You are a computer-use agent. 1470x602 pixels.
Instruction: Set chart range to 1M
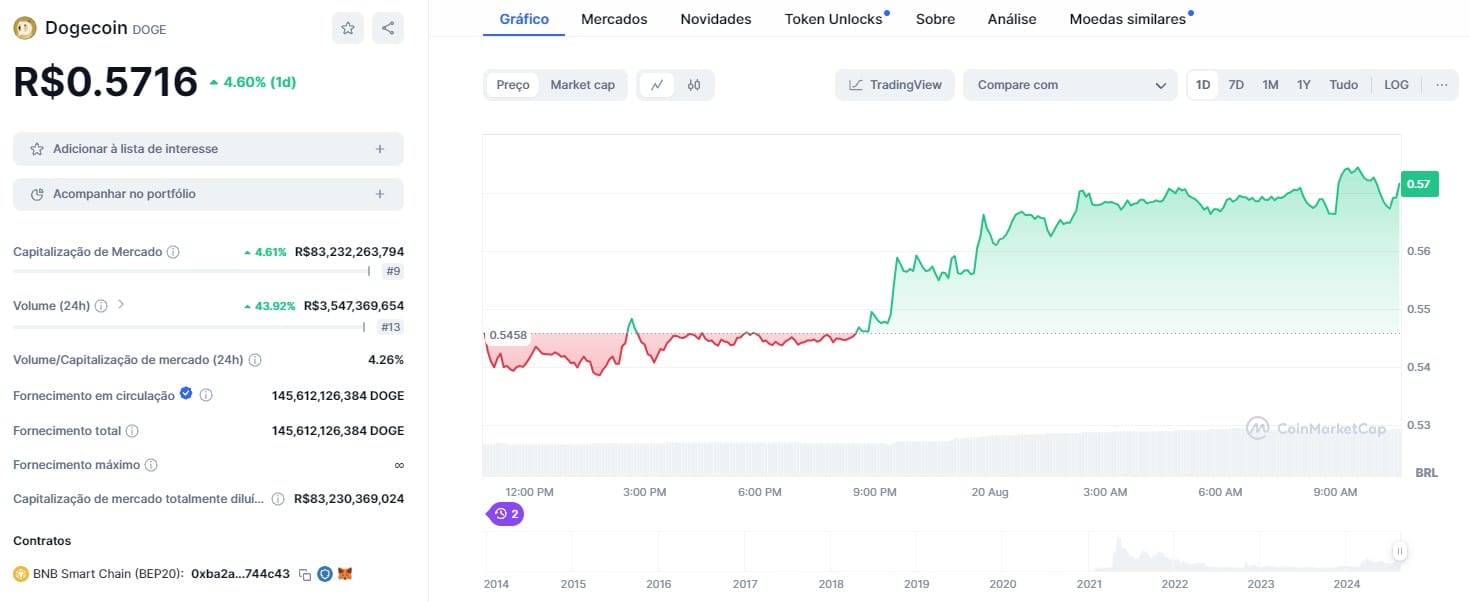pos(1270,85)
